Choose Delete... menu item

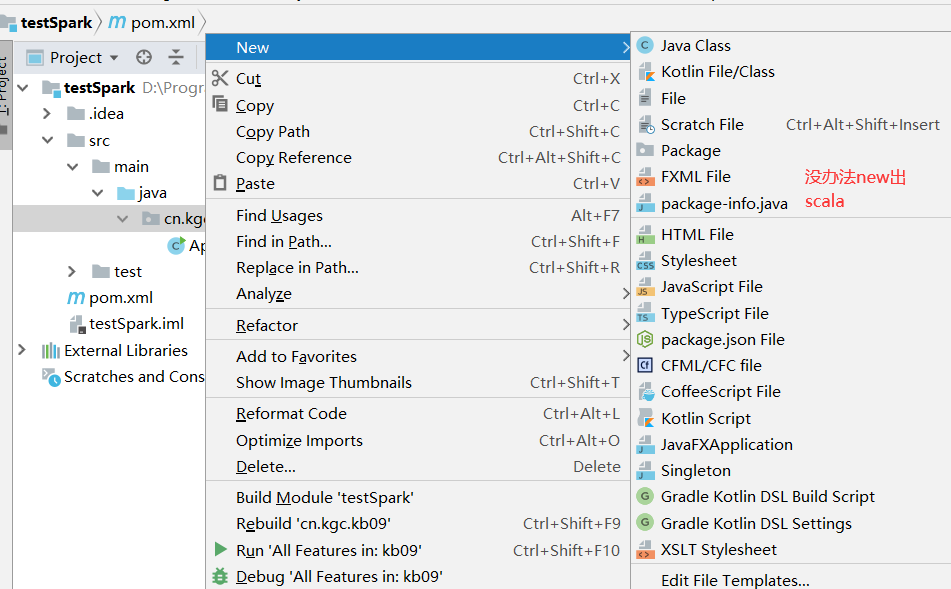point(418,466)
